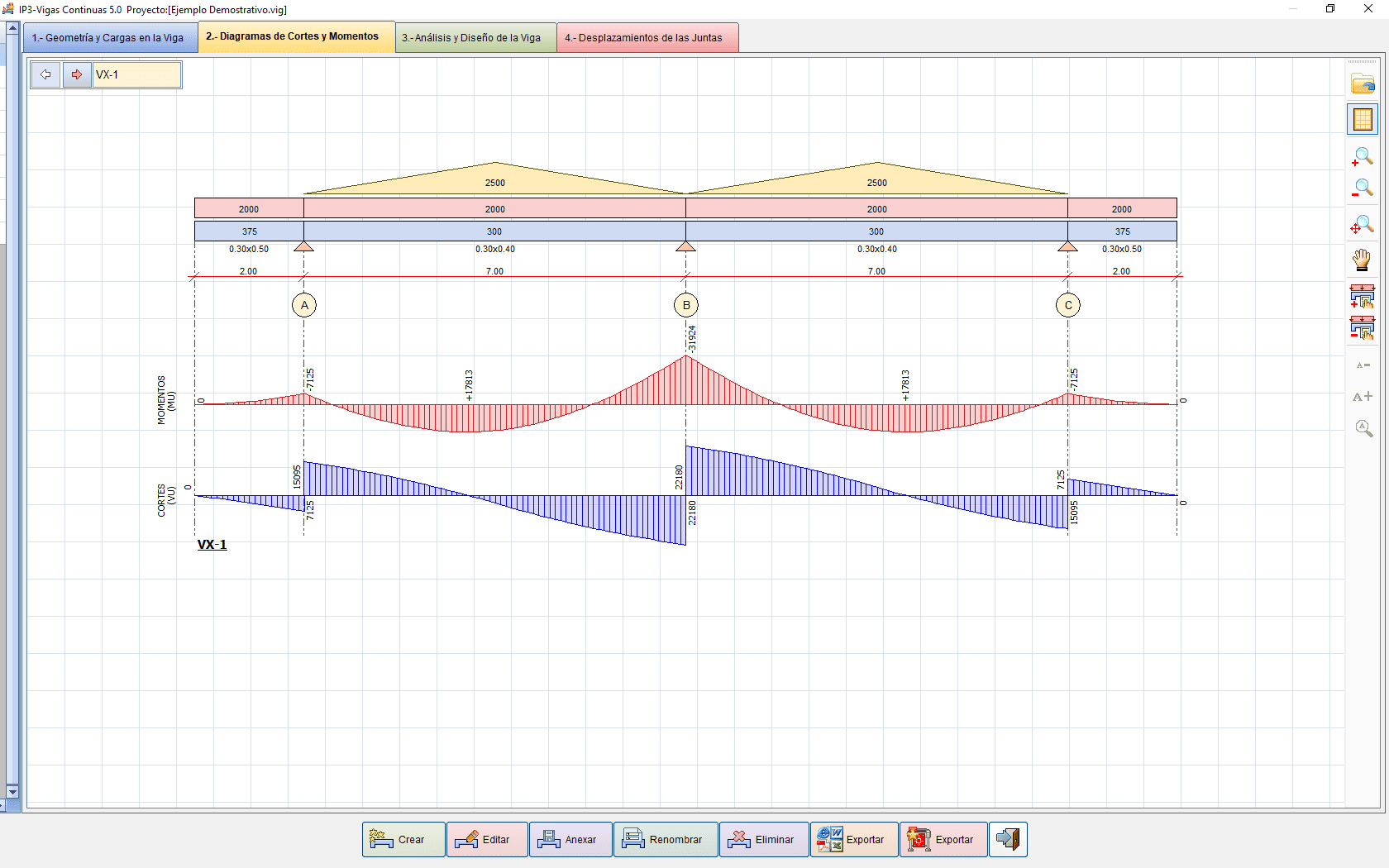
Task: Decrease label text size with A- icon
Action: coord(1363,365)
